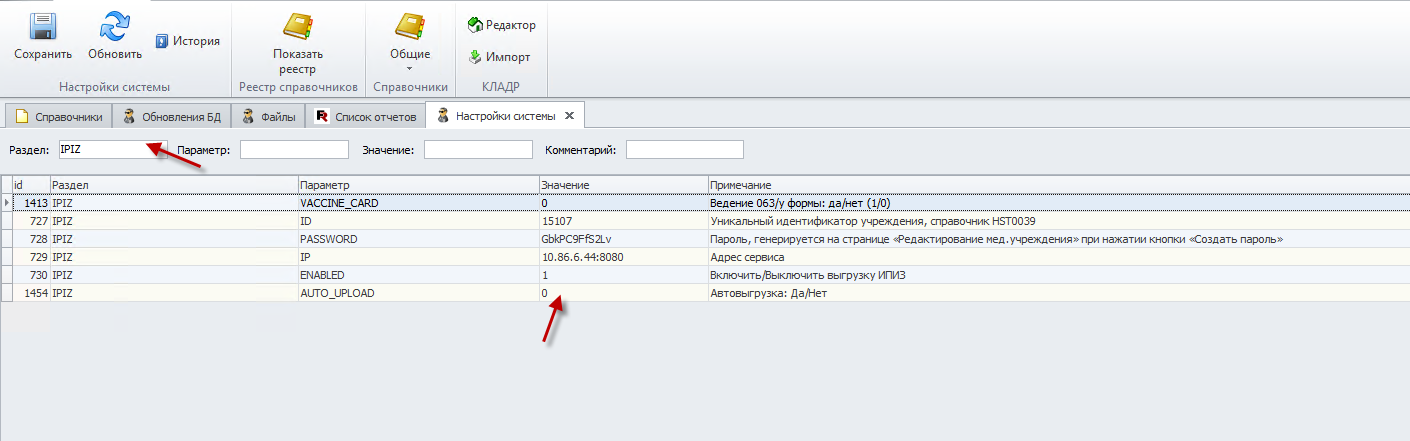Click the Параметр filter input
The image size is (1410, 441).
pos(294,150)
